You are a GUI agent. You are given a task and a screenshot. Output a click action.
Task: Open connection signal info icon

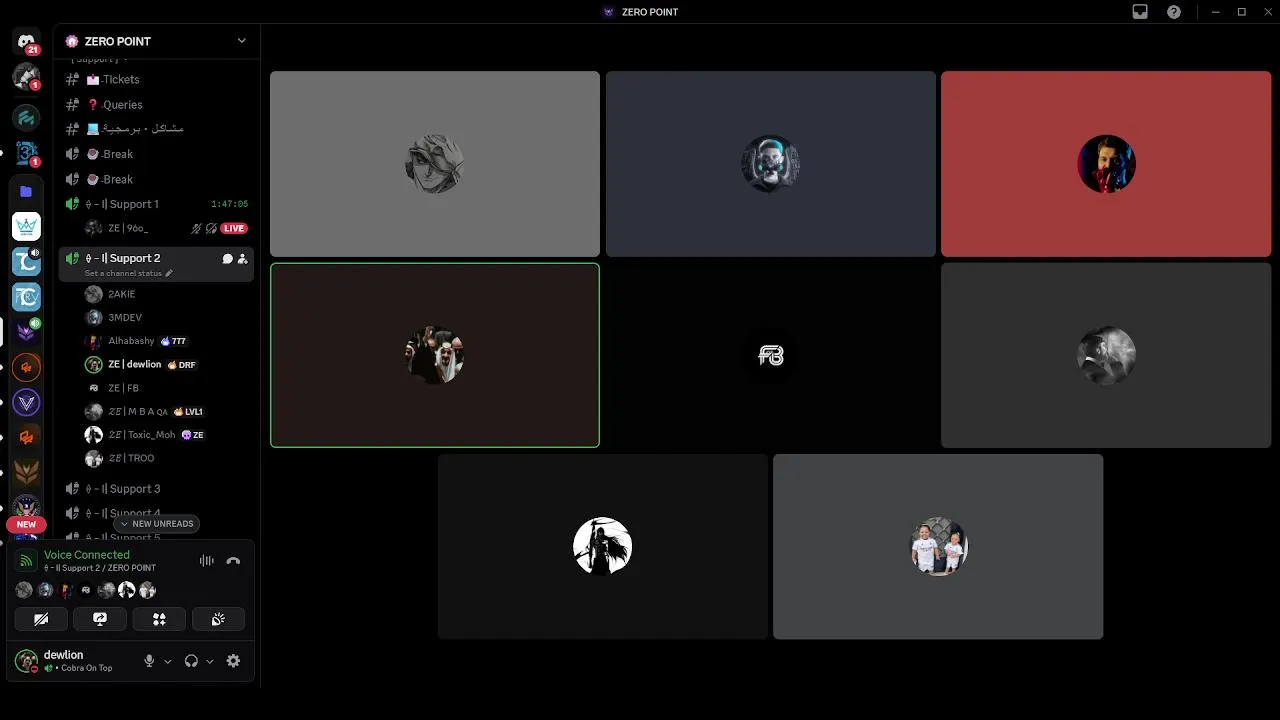pyautogui.click(x=27, y=561)
